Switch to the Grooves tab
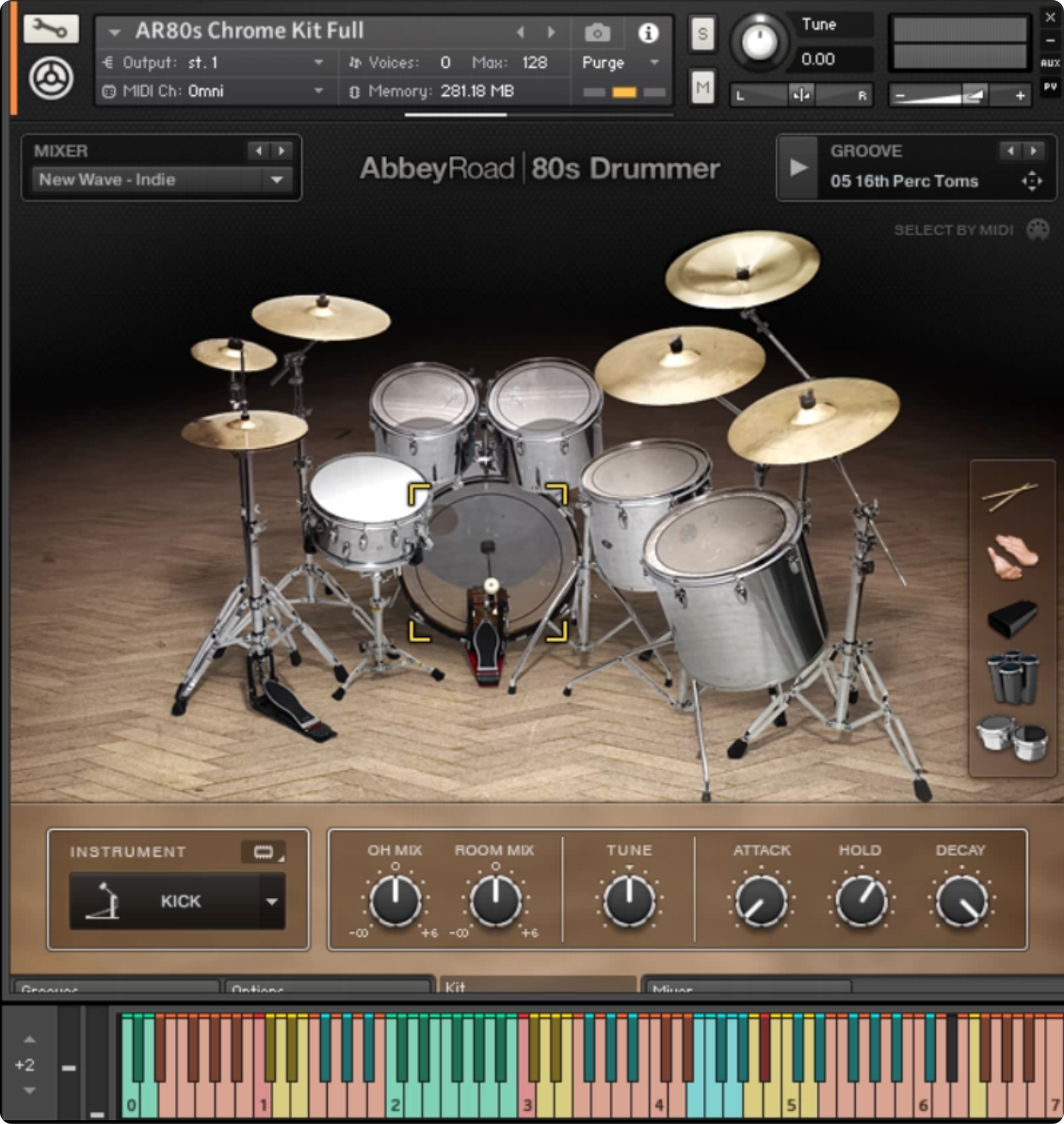This screenshot has height=1124, width=1064. click(x=116, y=987)
